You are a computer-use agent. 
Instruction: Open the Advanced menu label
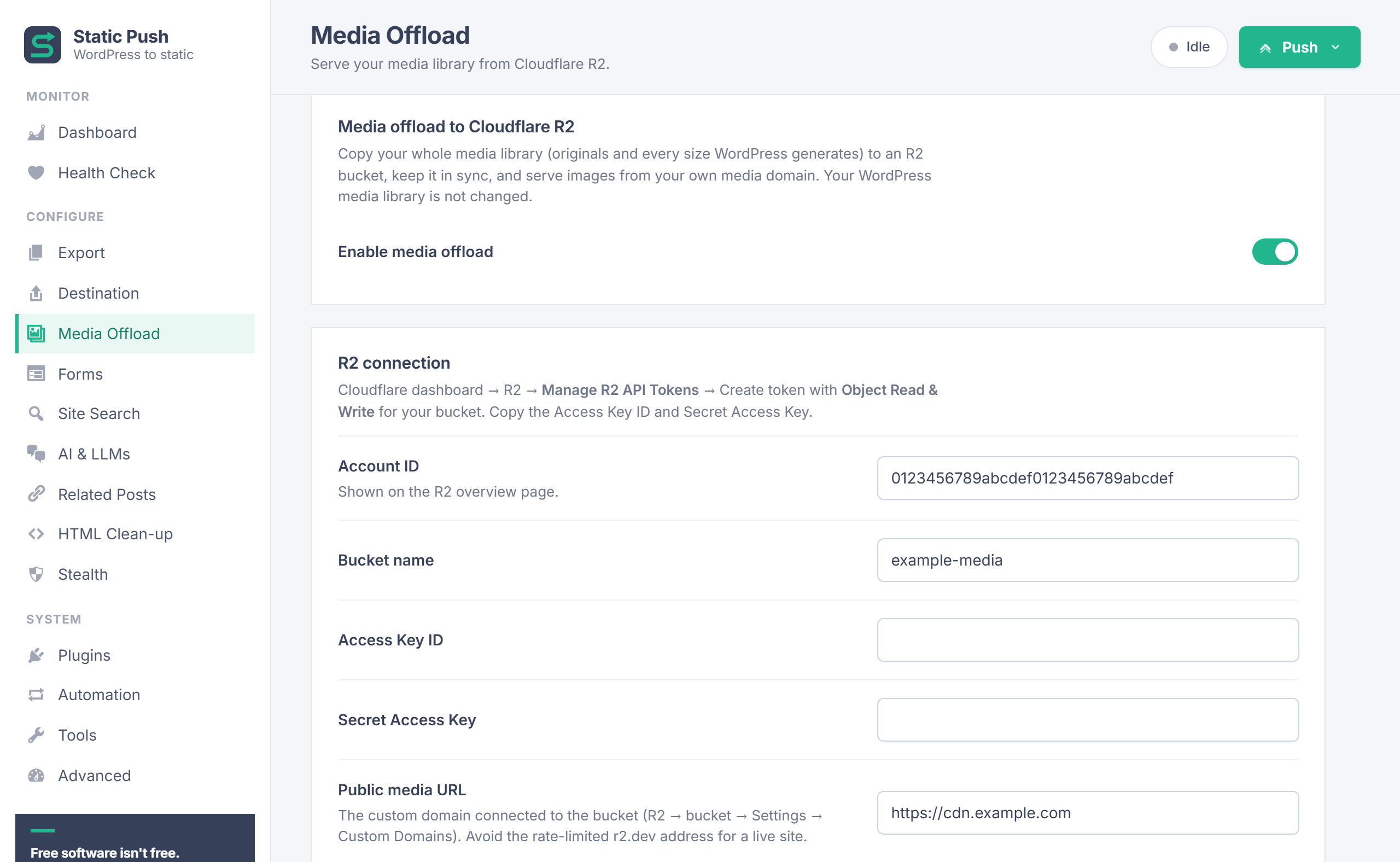click(x=95, y=776)
